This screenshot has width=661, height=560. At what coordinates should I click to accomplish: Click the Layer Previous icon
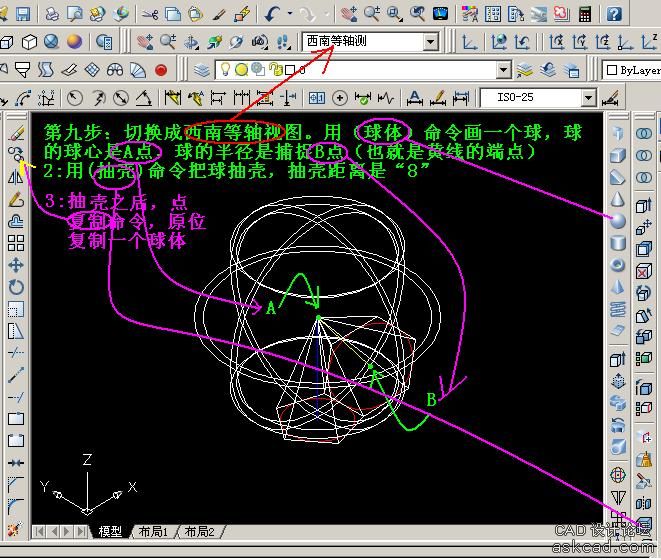point(548,70)
